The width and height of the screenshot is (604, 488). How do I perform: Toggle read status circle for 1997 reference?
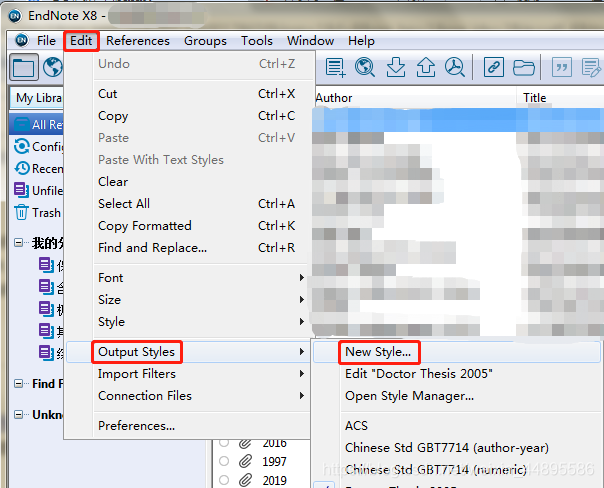point(224,461)
